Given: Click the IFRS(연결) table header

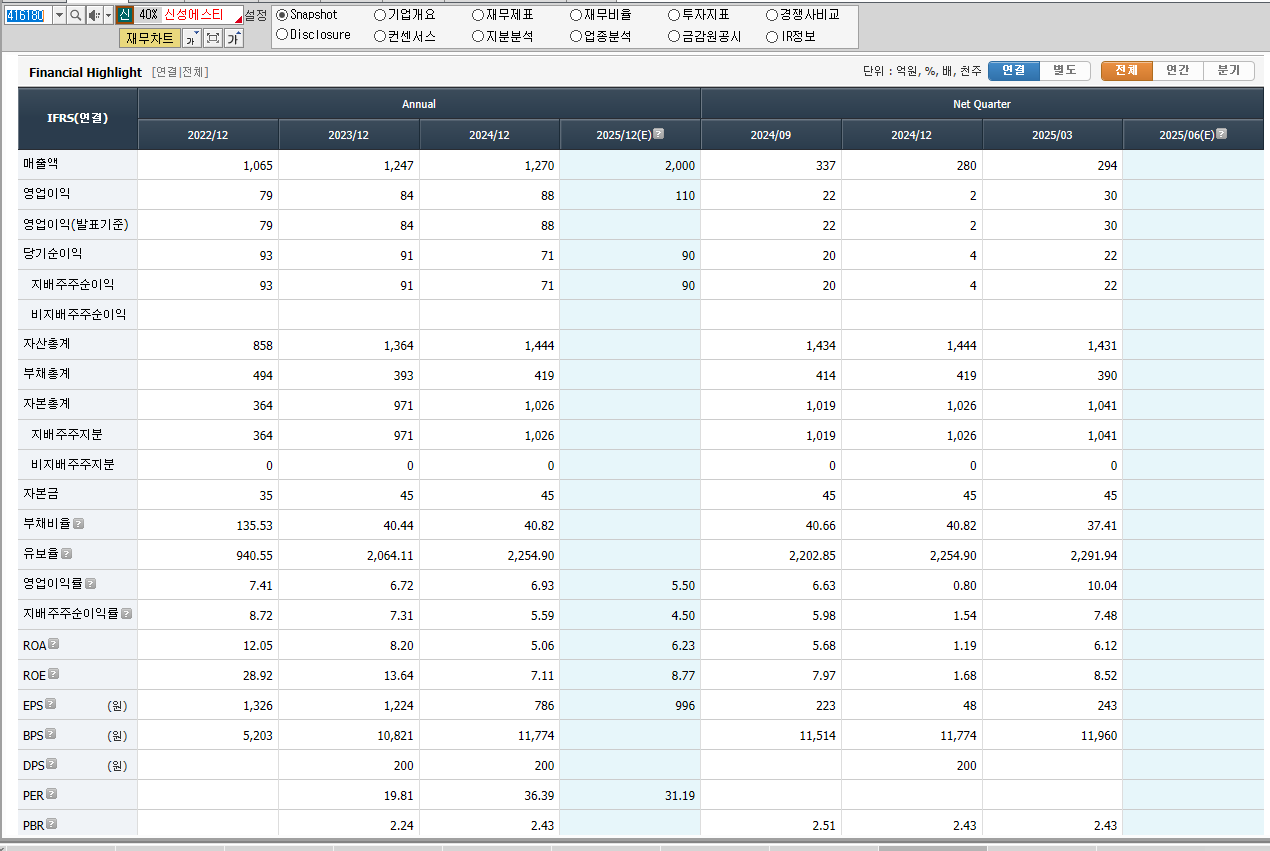Looking at the screenshot, I should pos(78,118).
